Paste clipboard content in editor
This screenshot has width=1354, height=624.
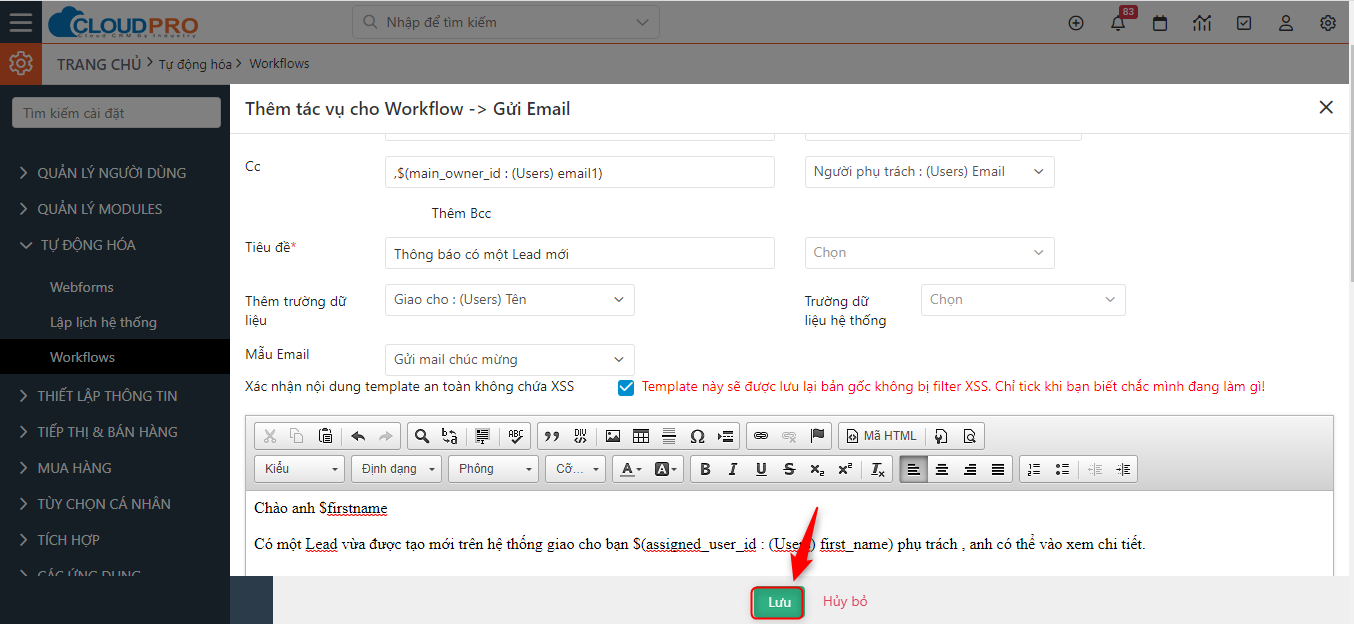(x=325, y=436)
